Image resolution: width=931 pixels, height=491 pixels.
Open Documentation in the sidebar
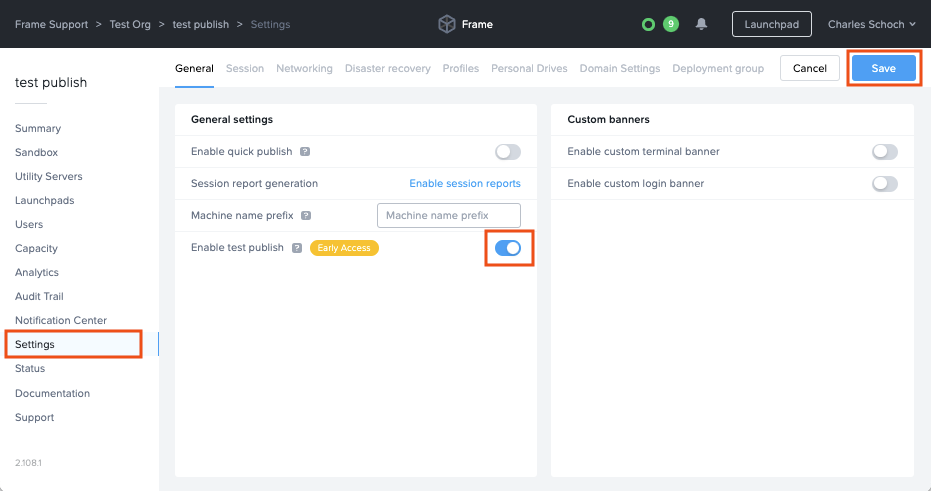pos(52,393)
